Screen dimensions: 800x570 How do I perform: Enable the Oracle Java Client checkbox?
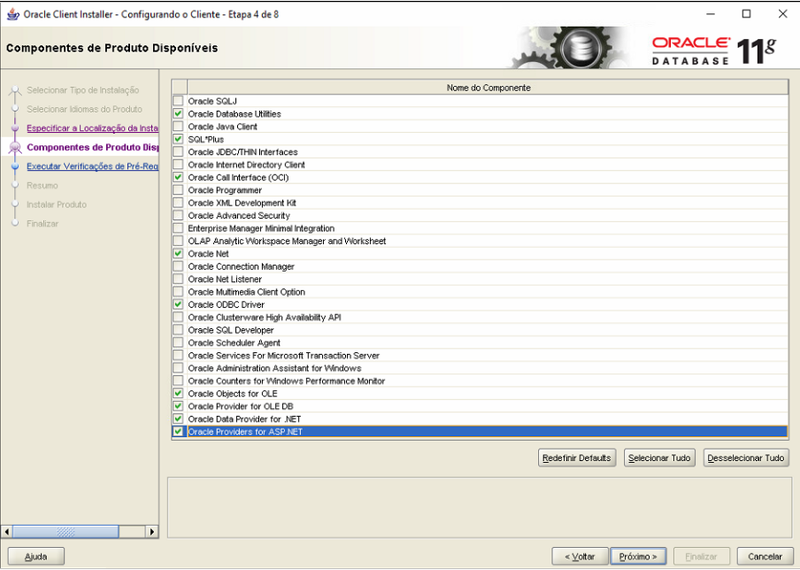pos(178,127)
